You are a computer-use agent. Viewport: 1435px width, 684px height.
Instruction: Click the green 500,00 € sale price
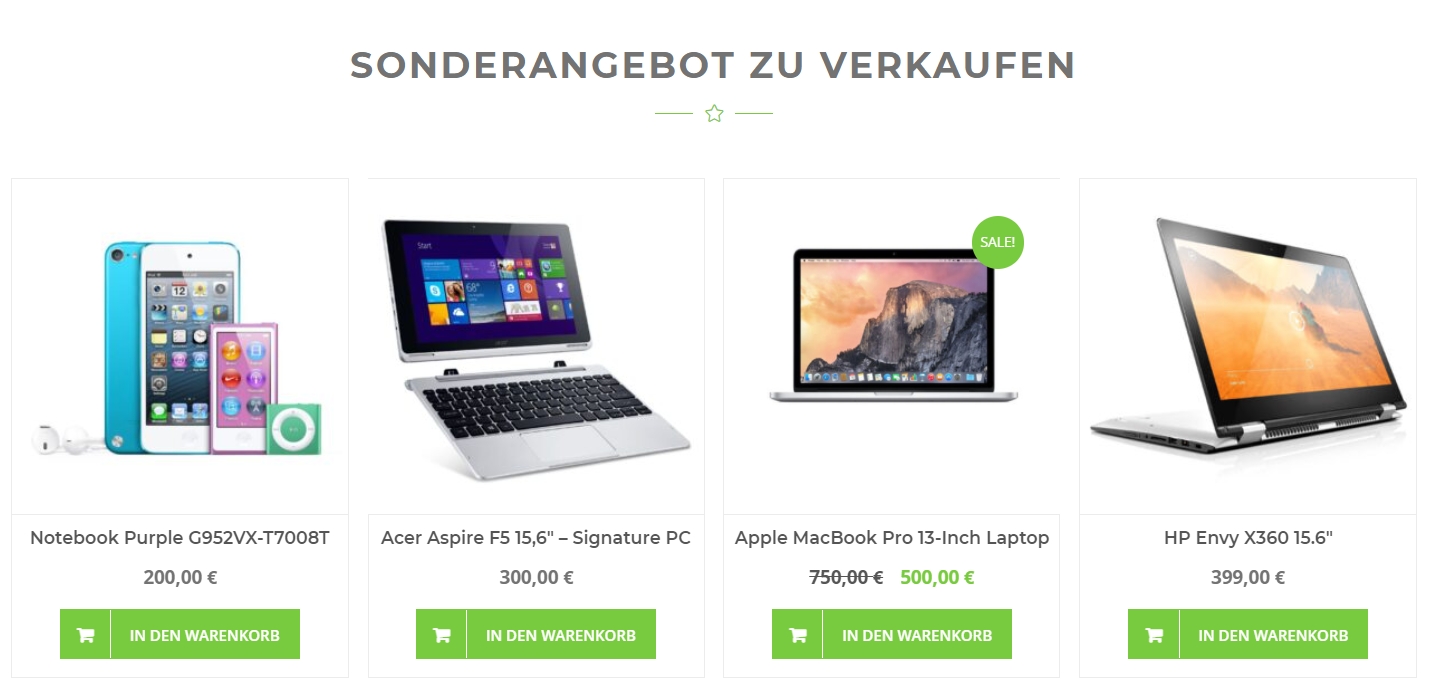(x=937, y=577)
